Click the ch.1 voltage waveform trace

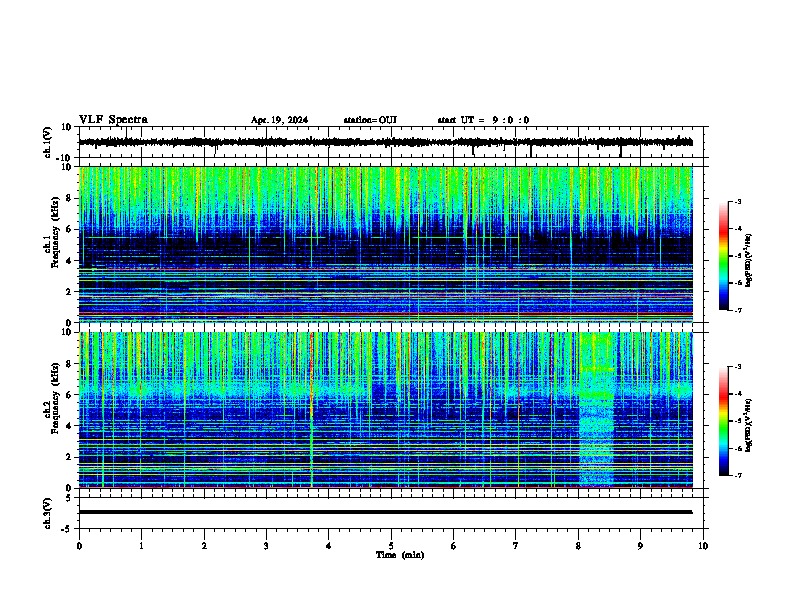(385, 142)
